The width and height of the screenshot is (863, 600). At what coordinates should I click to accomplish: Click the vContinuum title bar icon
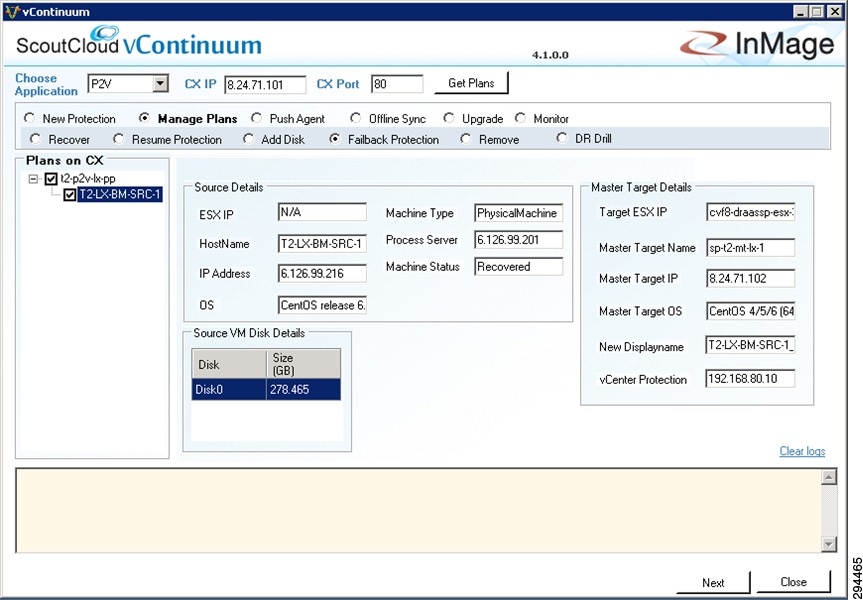point(12,12)
